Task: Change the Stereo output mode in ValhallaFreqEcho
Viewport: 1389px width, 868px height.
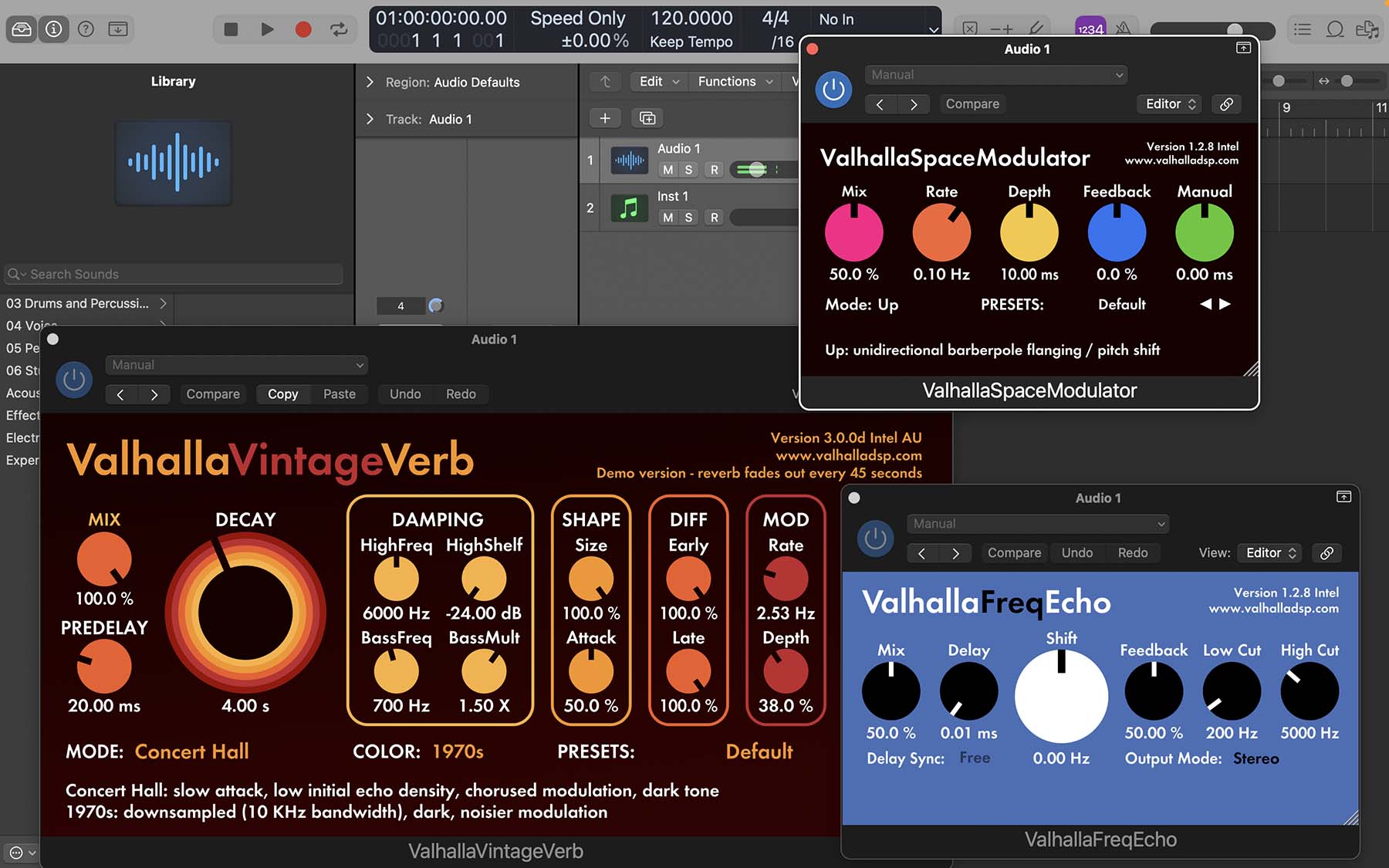Action: tap(1256, 758)
